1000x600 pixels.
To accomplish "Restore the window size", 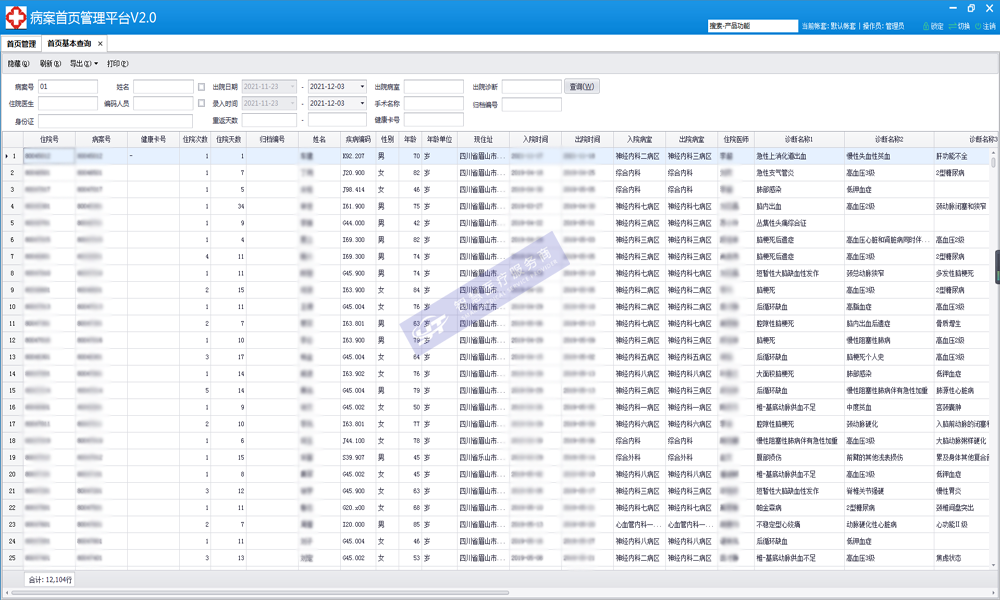I will tap(971, 8).
